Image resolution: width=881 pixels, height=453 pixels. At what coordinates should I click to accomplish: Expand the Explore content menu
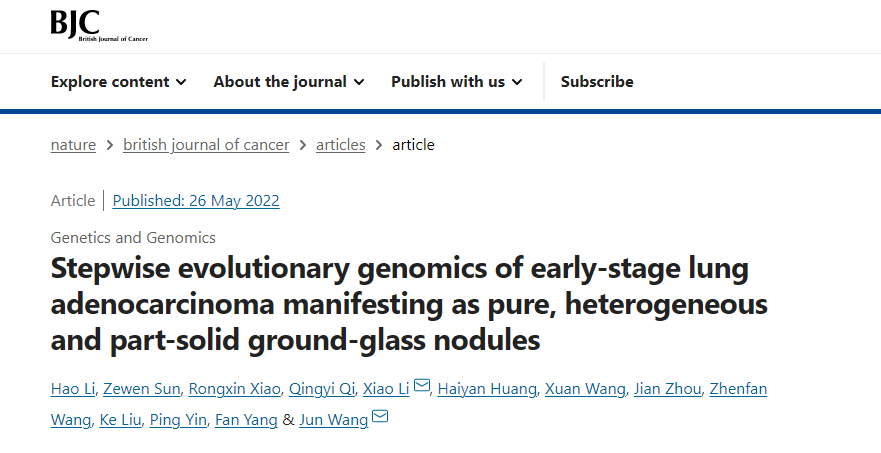pyautogui.click(x=118, y=82)
